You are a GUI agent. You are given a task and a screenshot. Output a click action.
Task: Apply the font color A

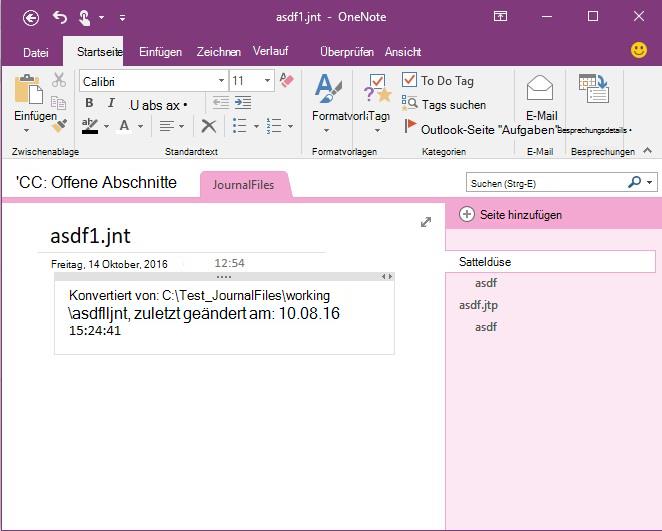tap(124, 126)
